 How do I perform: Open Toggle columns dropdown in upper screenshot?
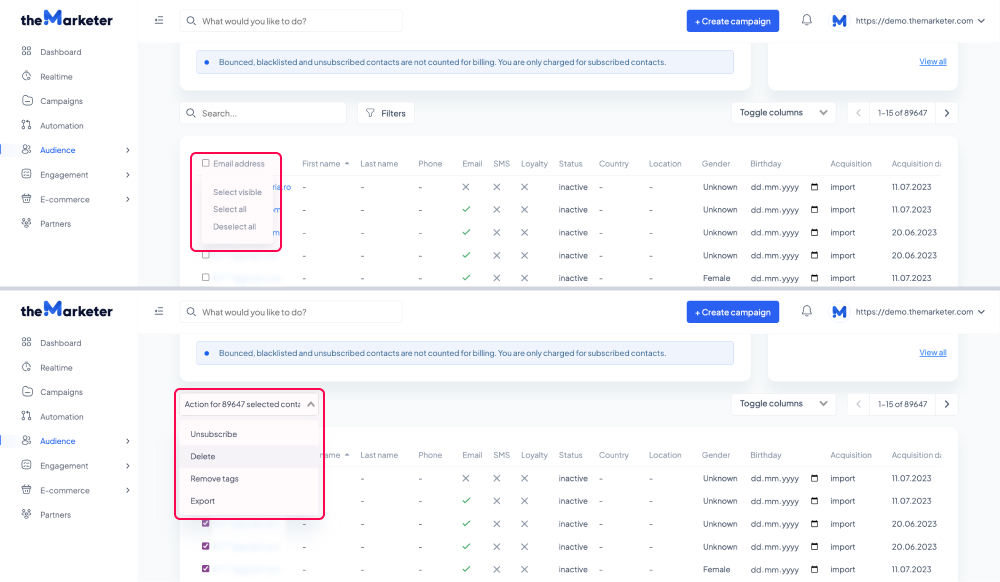tap(783, 113)
